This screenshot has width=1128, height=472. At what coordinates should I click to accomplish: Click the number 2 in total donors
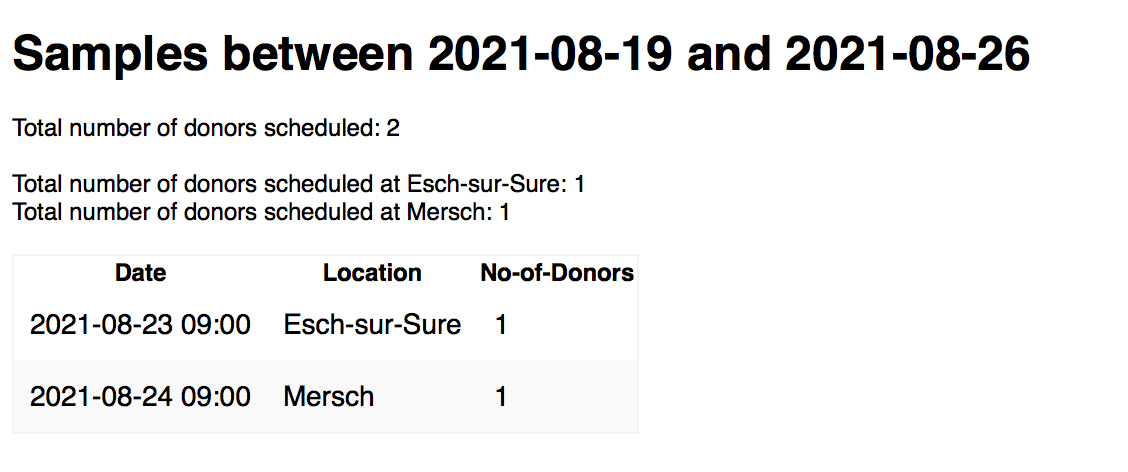[393, 128]
